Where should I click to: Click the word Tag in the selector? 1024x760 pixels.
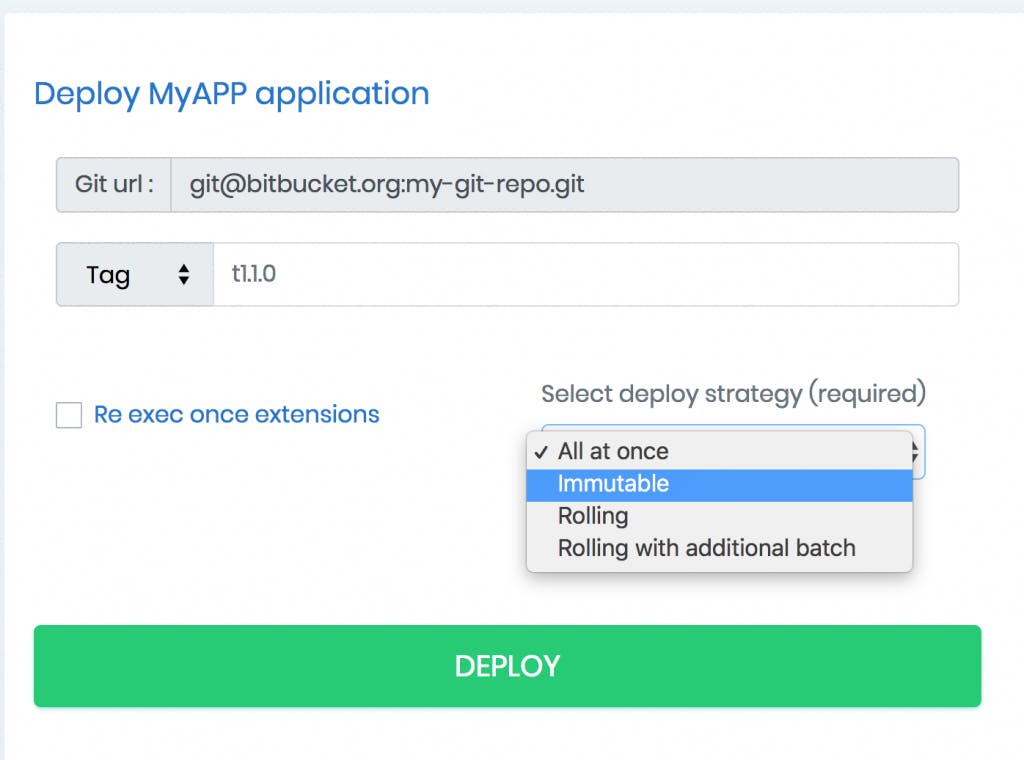pos(108,275)
